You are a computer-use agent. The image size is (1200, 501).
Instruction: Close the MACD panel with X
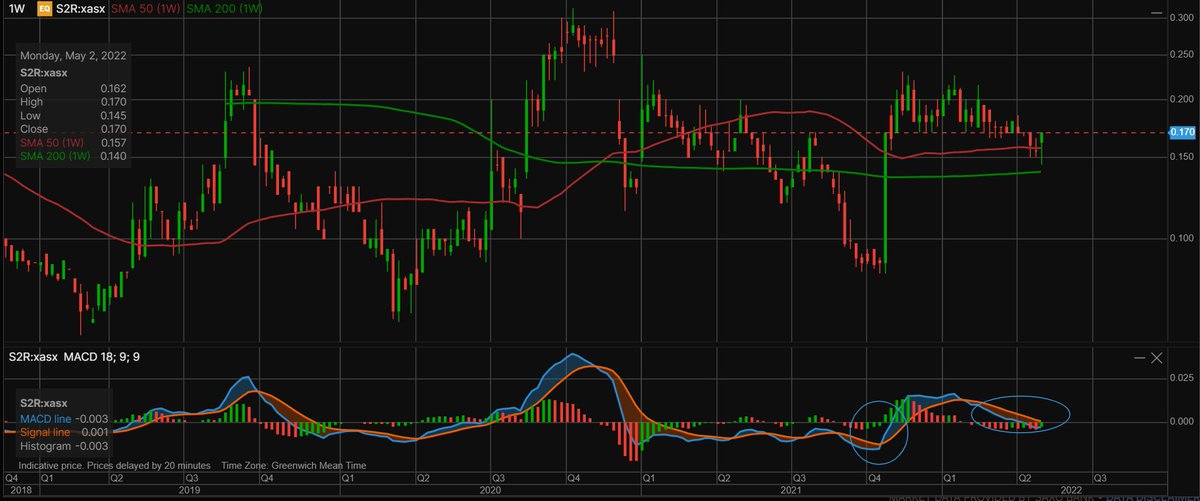coord(1157,356)
